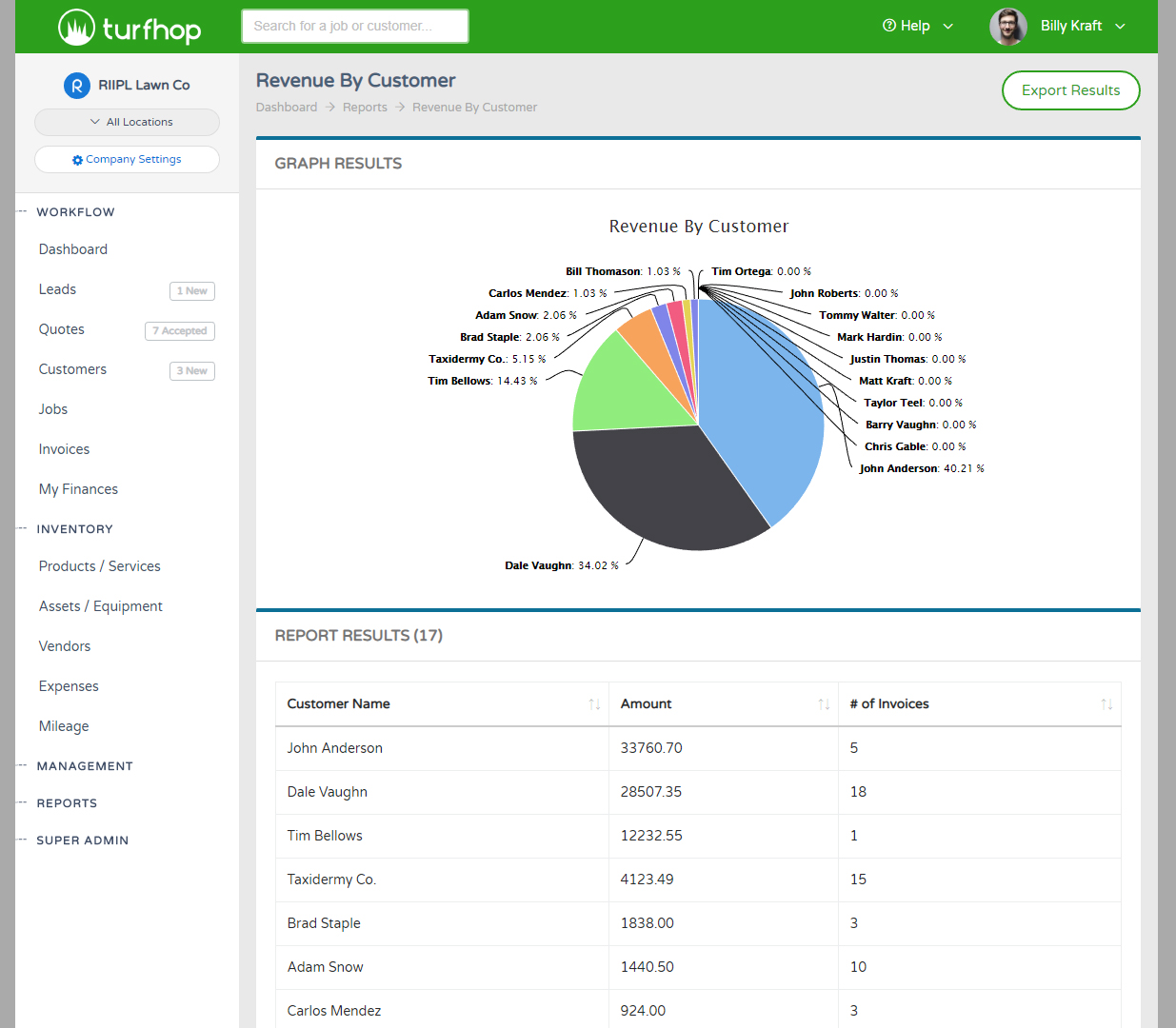Click the RIIPL Lawn Co company avatar

[77, 86]
